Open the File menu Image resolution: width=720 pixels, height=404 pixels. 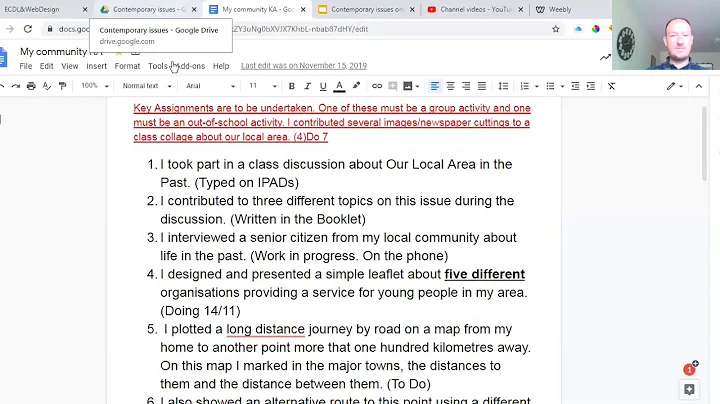[x=26, y=66]
